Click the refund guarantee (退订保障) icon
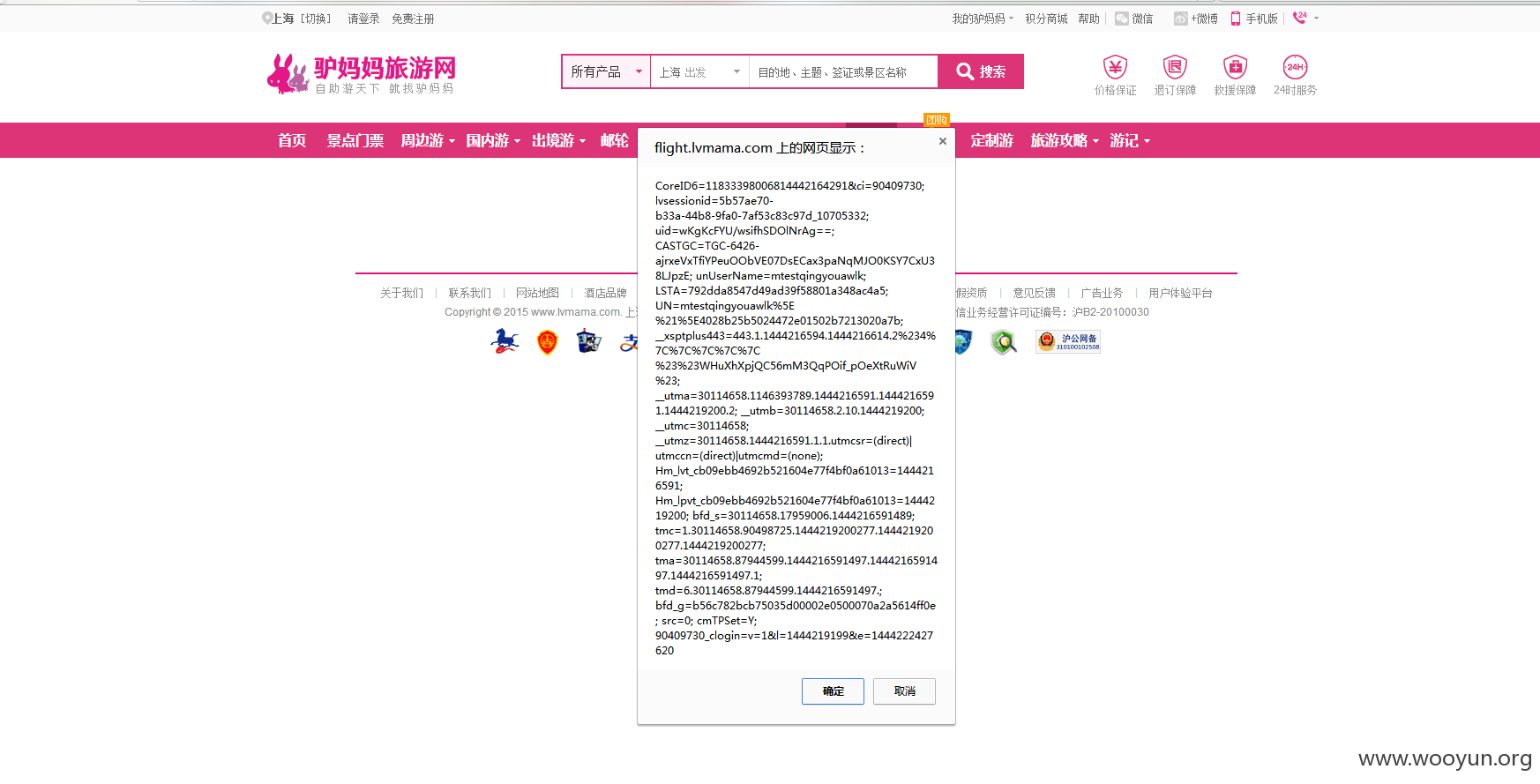Screen dimensions: 1540x784 pos(1175,67)
